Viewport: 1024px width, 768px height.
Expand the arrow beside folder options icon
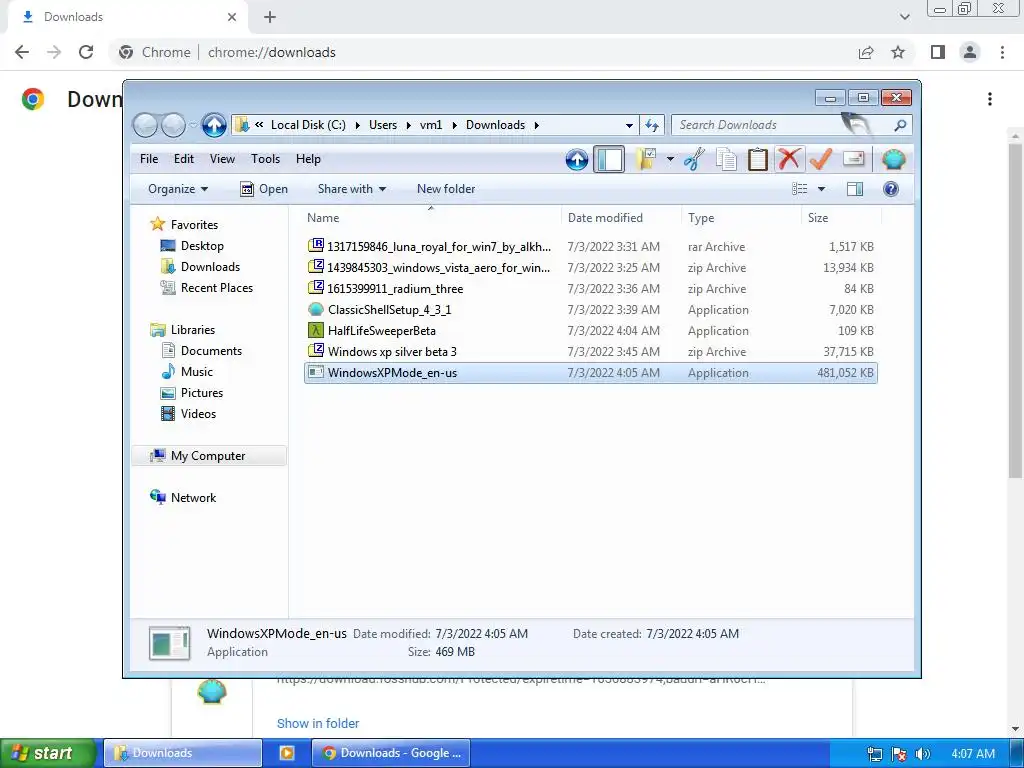[x=670, y=159]
